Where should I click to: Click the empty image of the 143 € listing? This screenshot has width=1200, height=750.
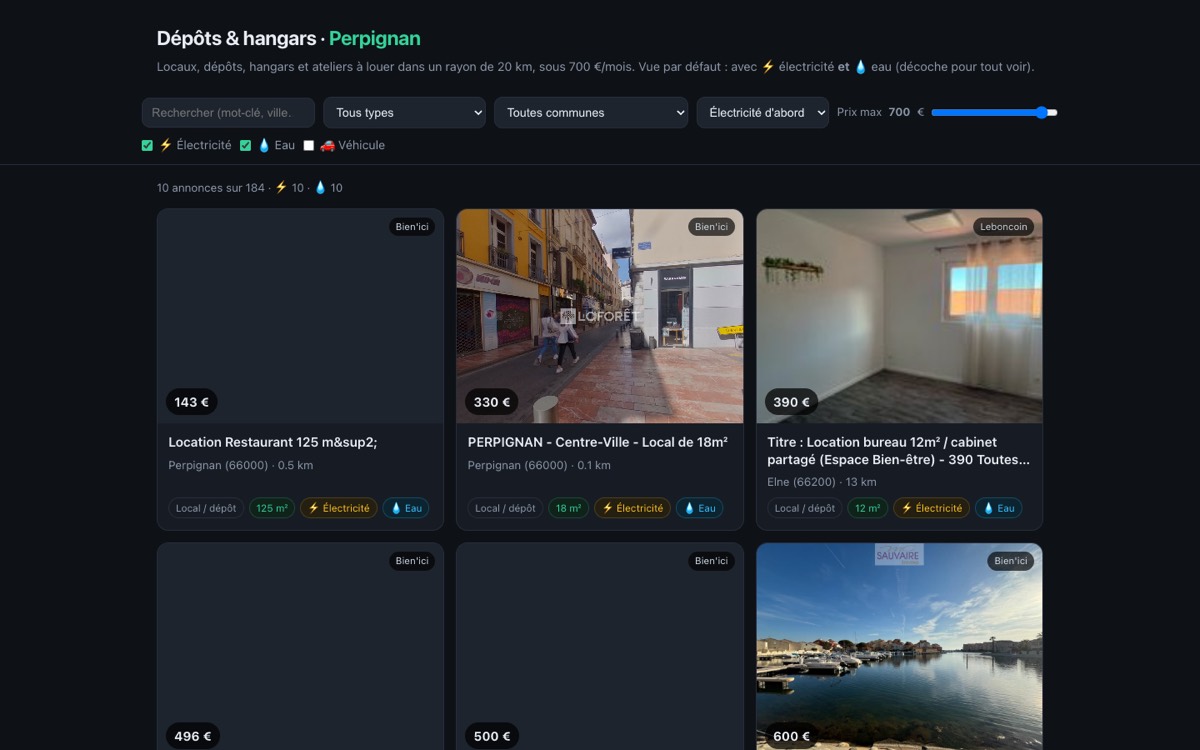[300, 316]
